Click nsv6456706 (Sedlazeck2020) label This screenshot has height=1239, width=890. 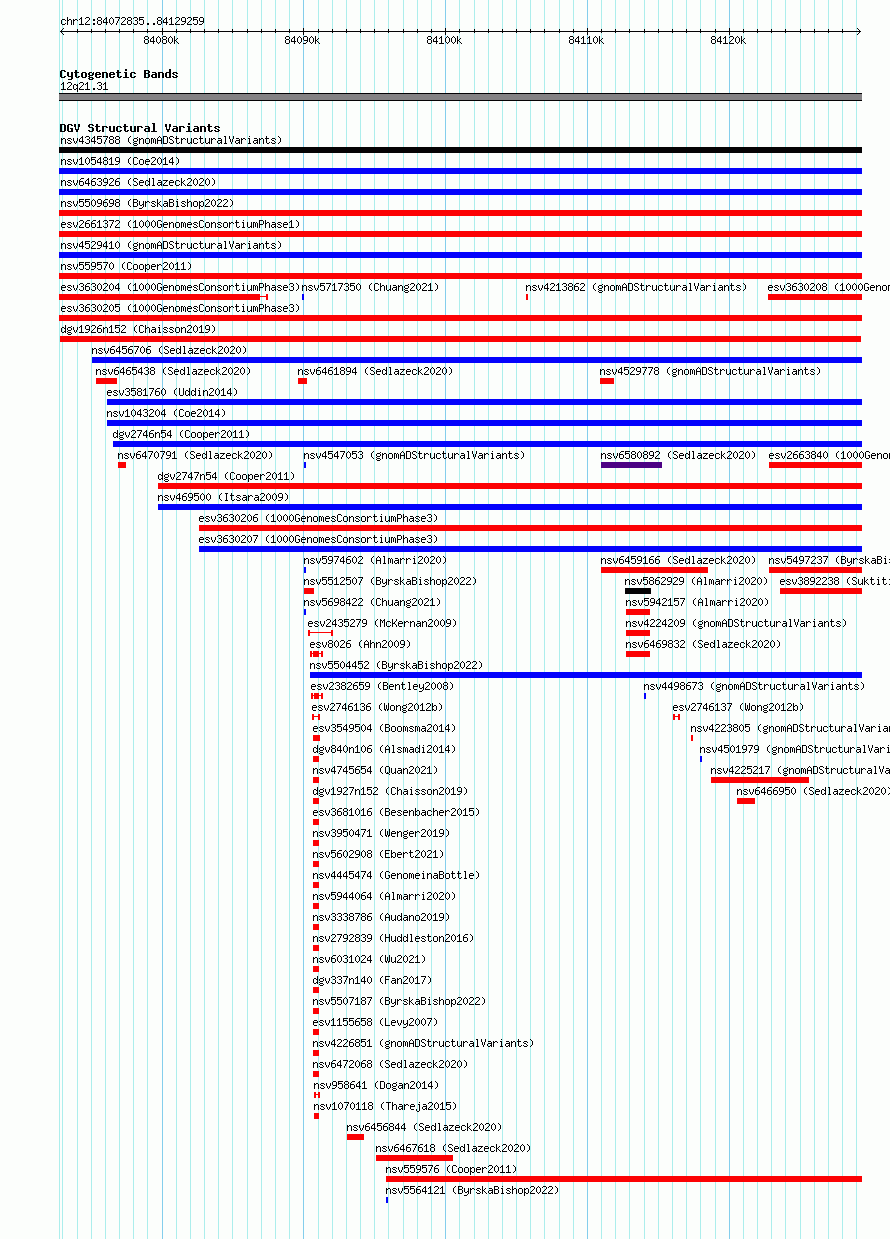coord(169,350)
